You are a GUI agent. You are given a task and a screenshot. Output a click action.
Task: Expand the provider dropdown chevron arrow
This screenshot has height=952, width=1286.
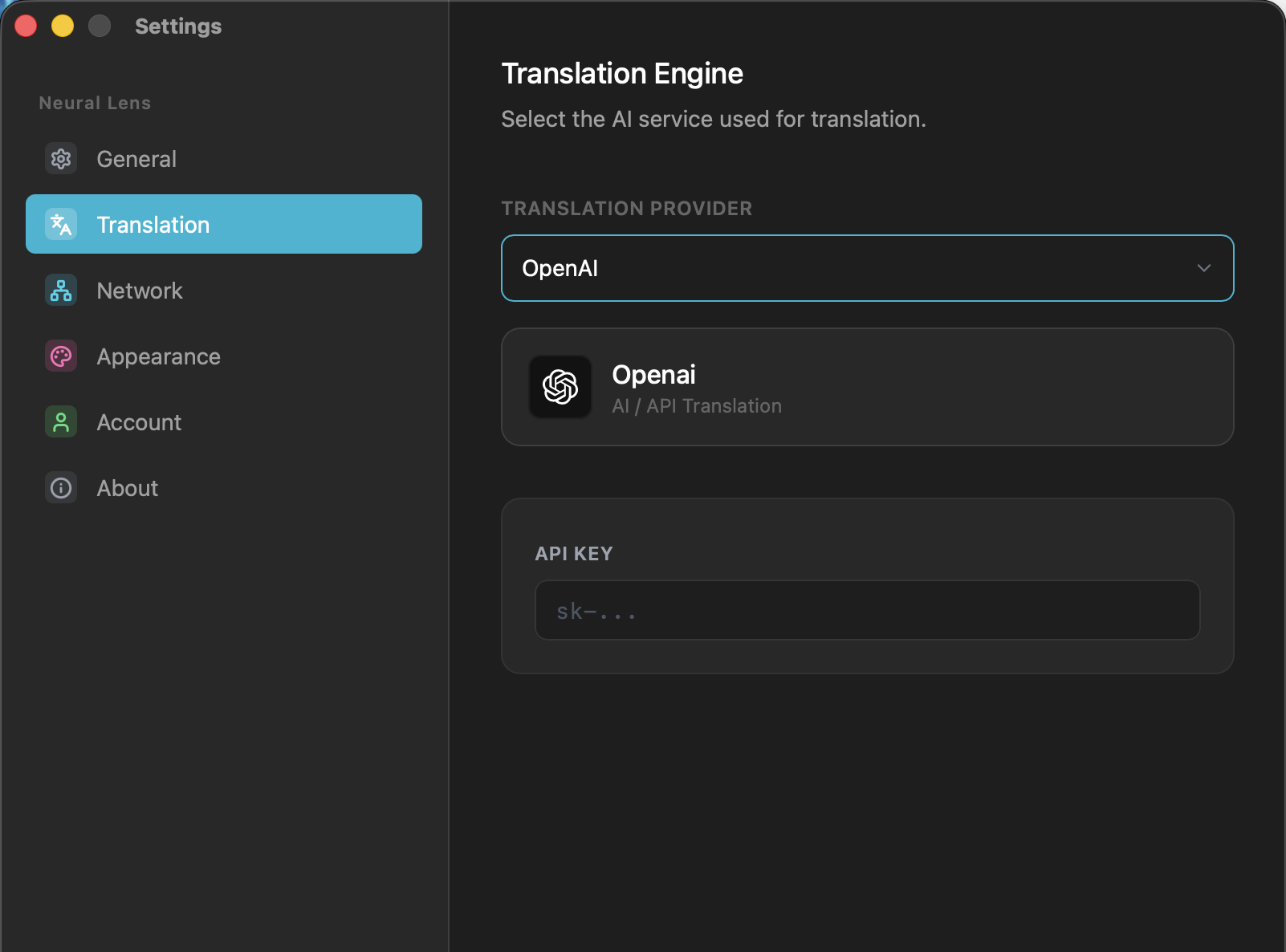(1203, 268)
